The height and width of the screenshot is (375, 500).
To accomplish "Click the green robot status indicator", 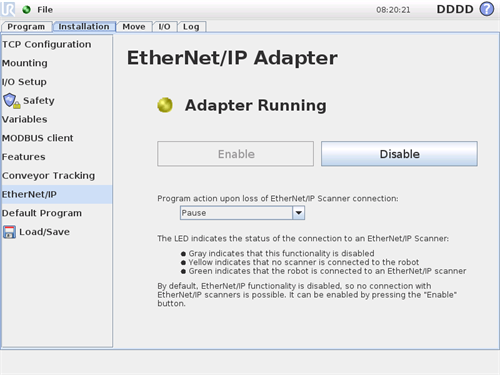I will [x=27, y=10].
